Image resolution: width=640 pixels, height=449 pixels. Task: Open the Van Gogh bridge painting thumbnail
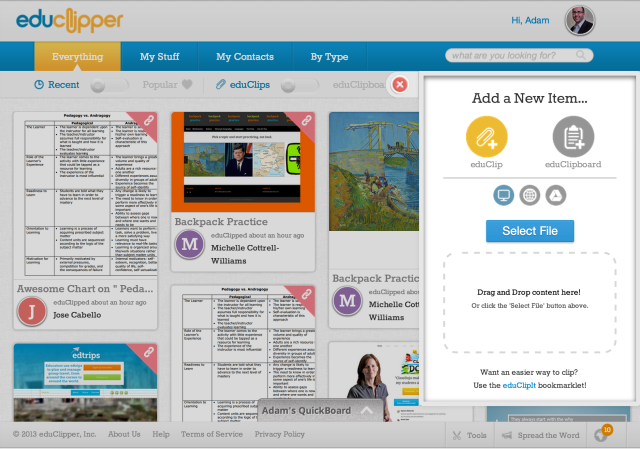tap(374, 171)
